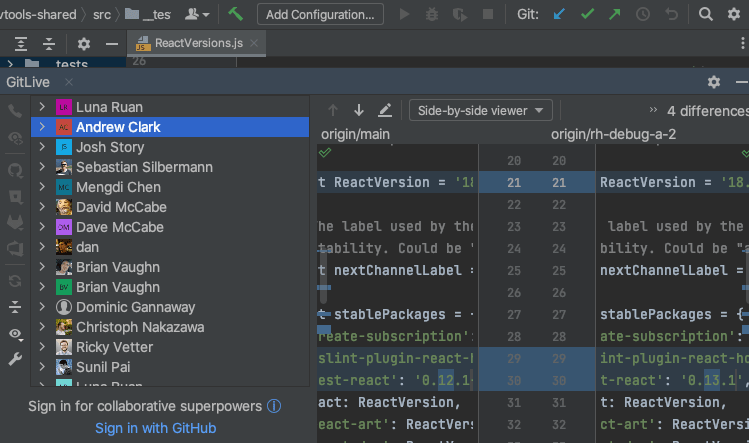Expand Luna Ruan tree node
This screenshot has height=443, width=749.
[x=42, y=107]
